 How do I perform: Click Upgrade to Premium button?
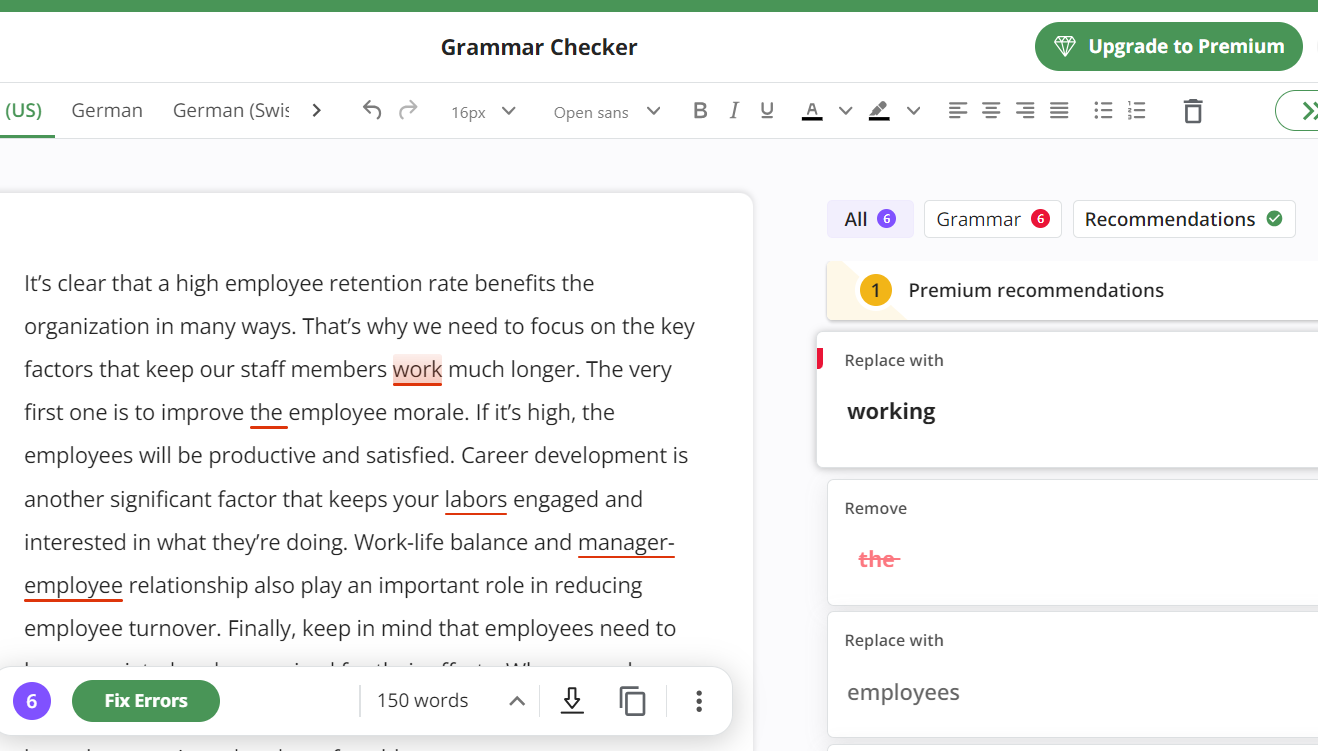tap(1168, 47)
